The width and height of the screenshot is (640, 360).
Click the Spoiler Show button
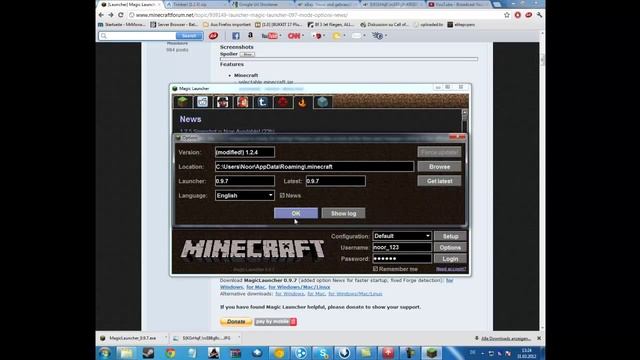pos(247,54)
